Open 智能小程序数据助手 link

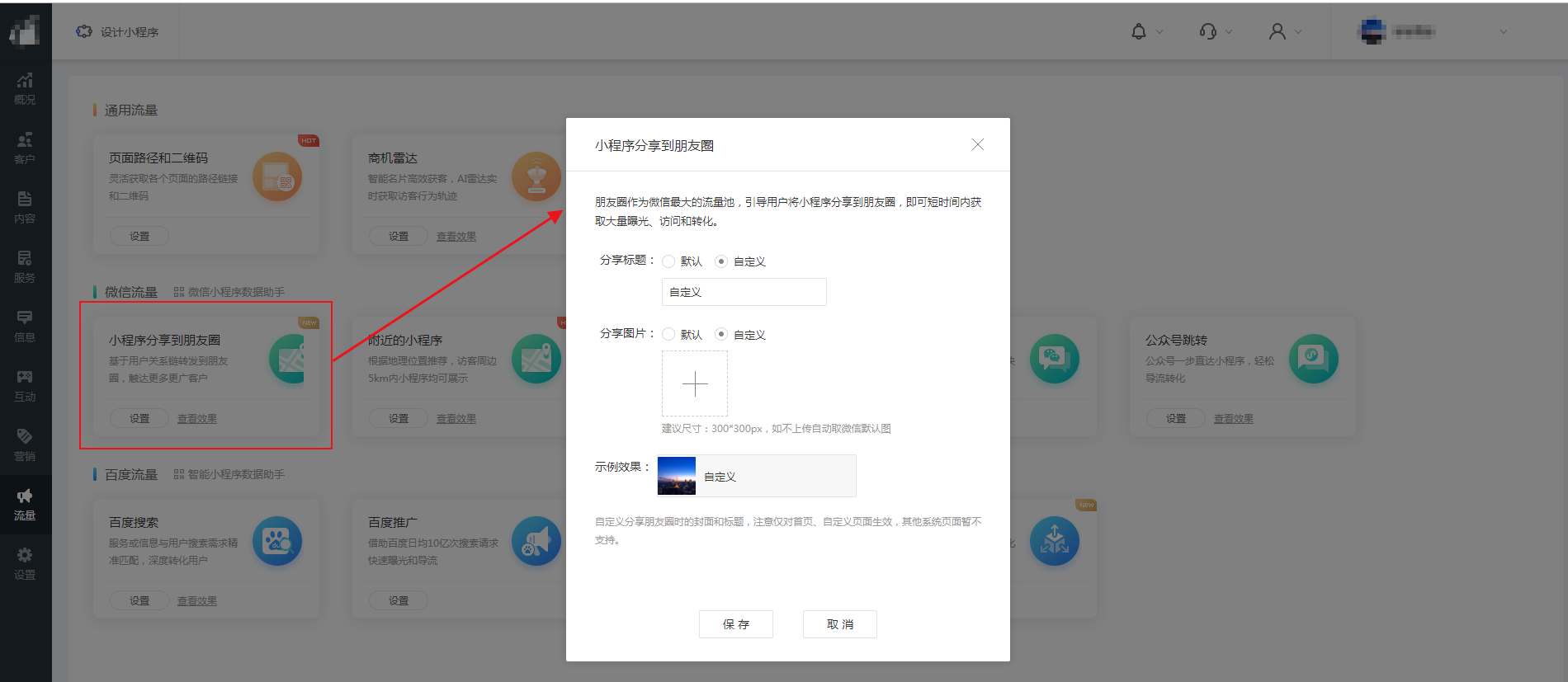(x=229, y=474)
